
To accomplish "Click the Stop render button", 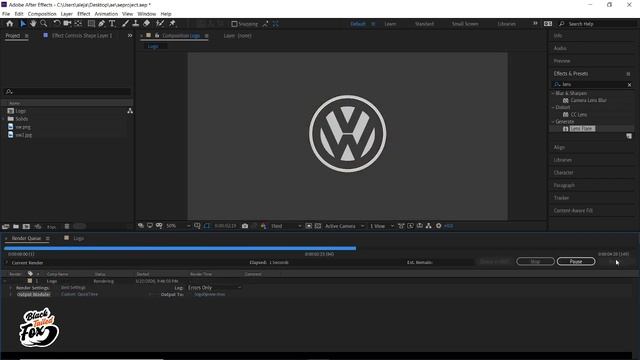I will point(535,261).
